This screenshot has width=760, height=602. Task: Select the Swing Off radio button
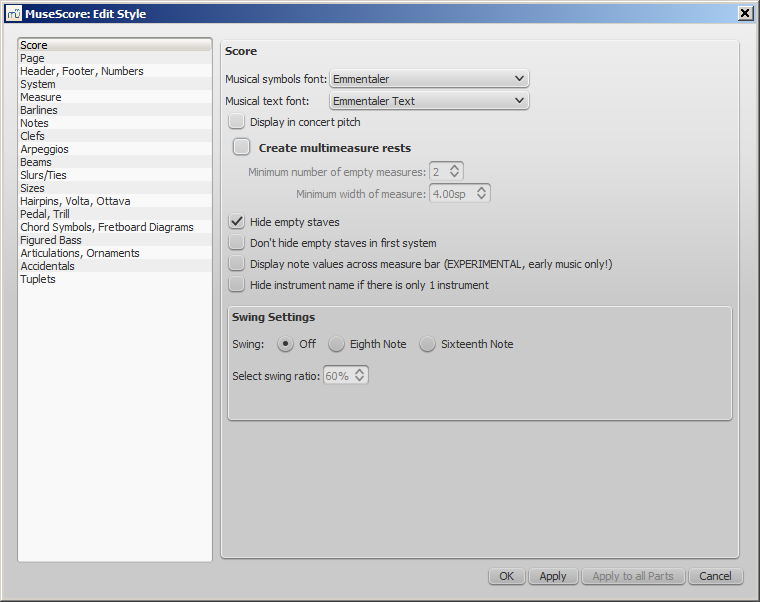285,344
